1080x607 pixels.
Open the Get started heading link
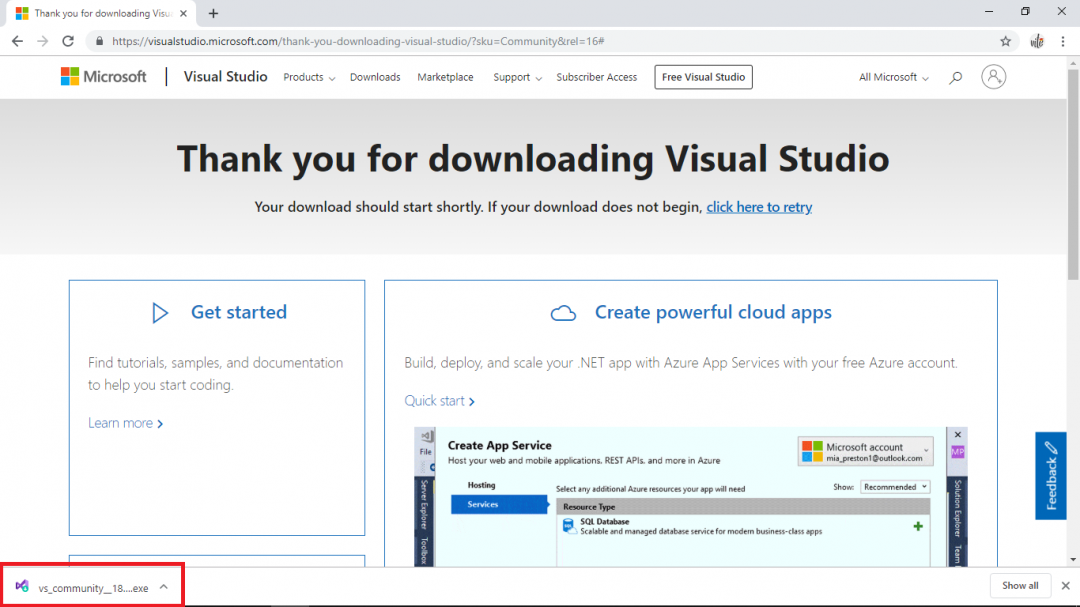tap(238, 312)
